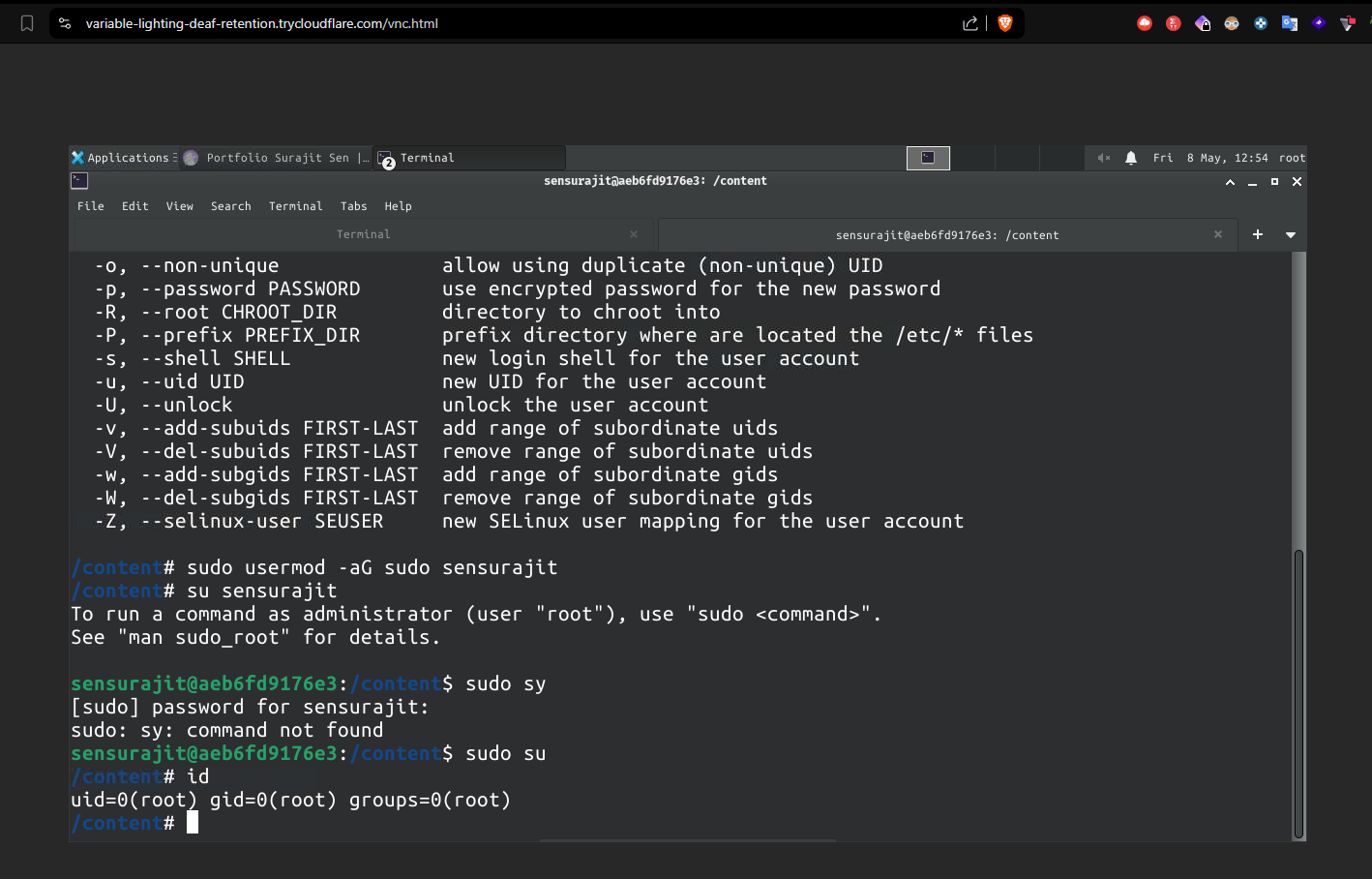Open the Terminal menu in the menu bar
This screenshot has width=1372, height=879.
296,206
